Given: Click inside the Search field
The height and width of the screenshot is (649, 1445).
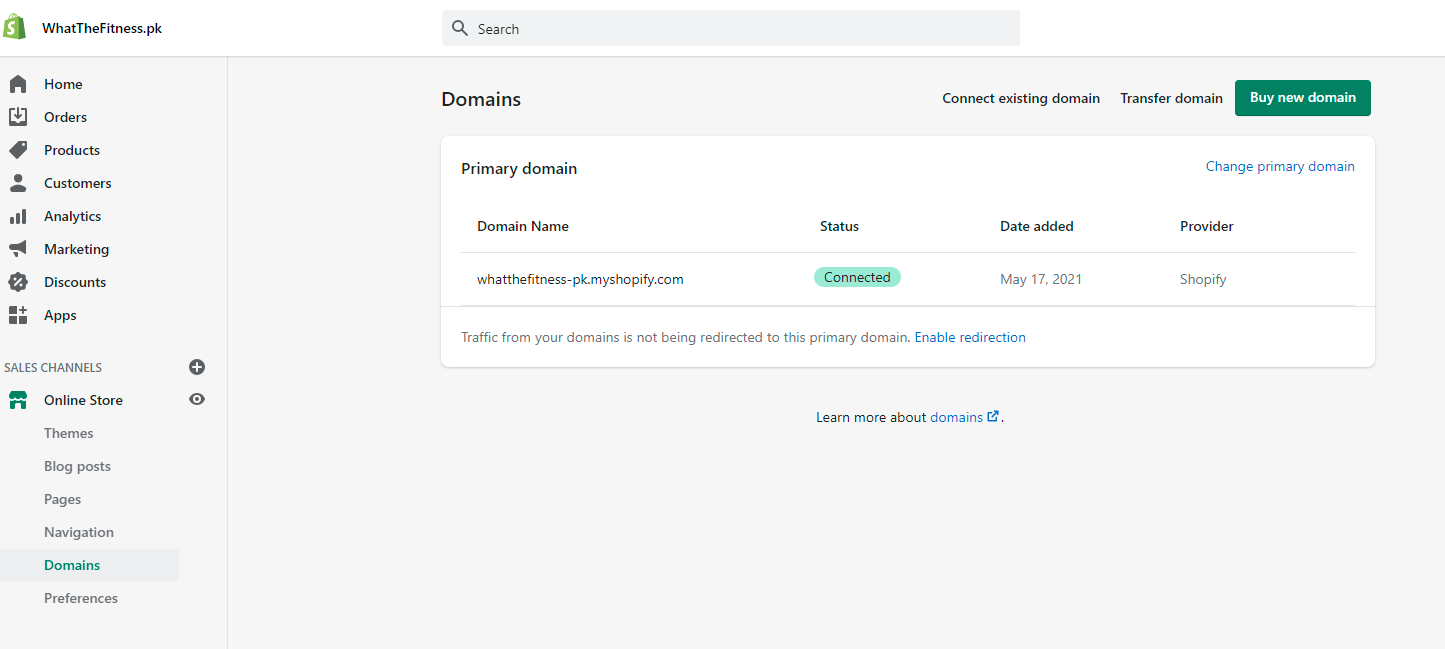Looking at the screenshot, I should [730, 28].
